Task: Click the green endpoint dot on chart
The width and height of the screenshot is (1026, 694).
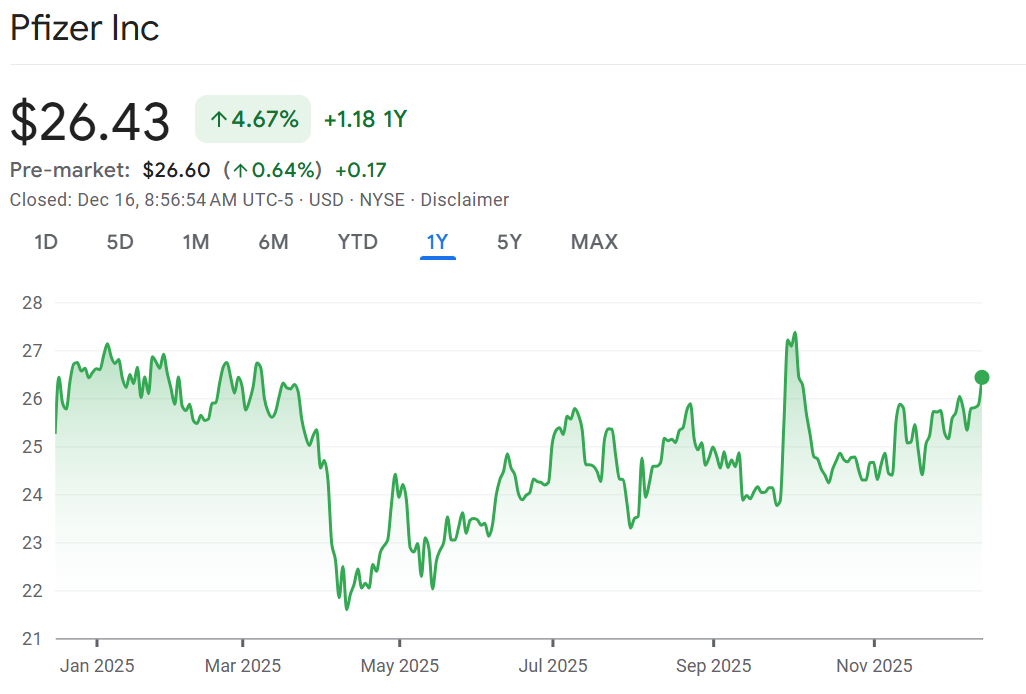Action: (982, 377)
